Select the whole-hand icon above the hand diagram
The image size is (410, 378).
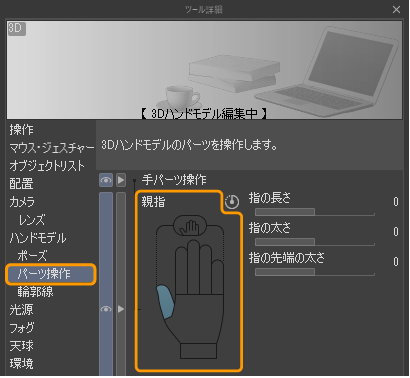pos(190,226)
